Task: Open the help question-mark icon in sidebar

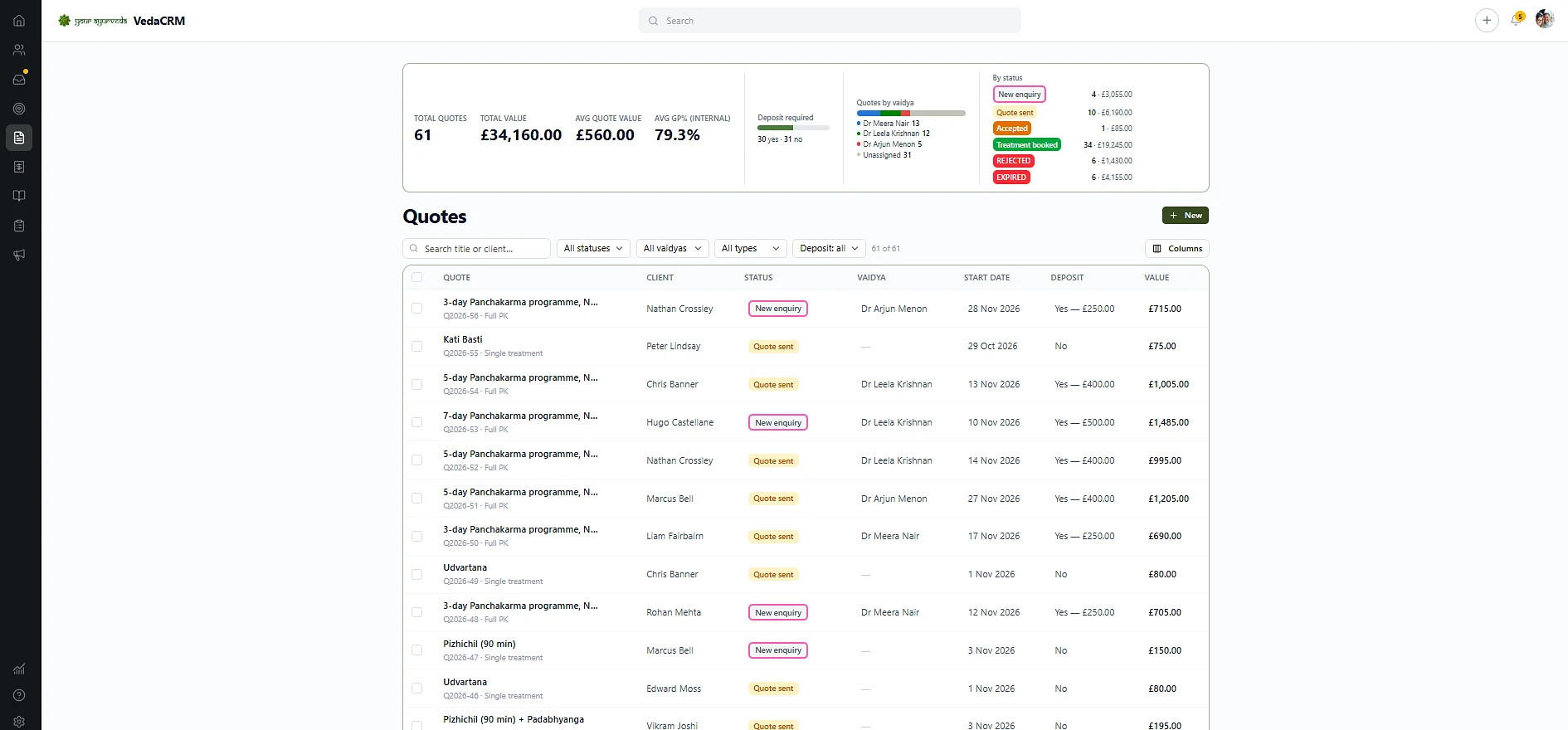Action: coord(19,695)
